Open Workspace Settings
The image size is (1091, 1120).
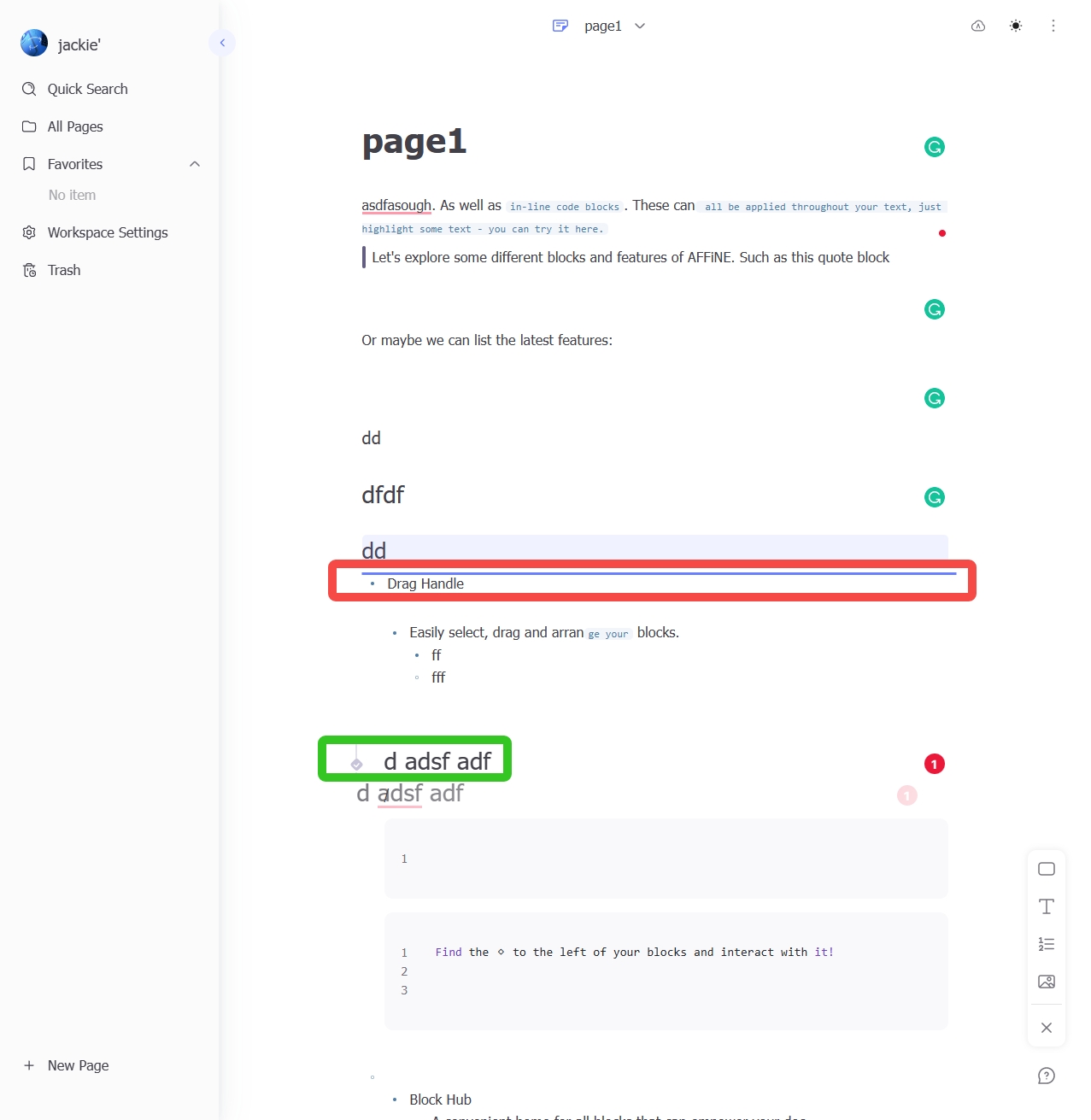(x=109, y=232)
